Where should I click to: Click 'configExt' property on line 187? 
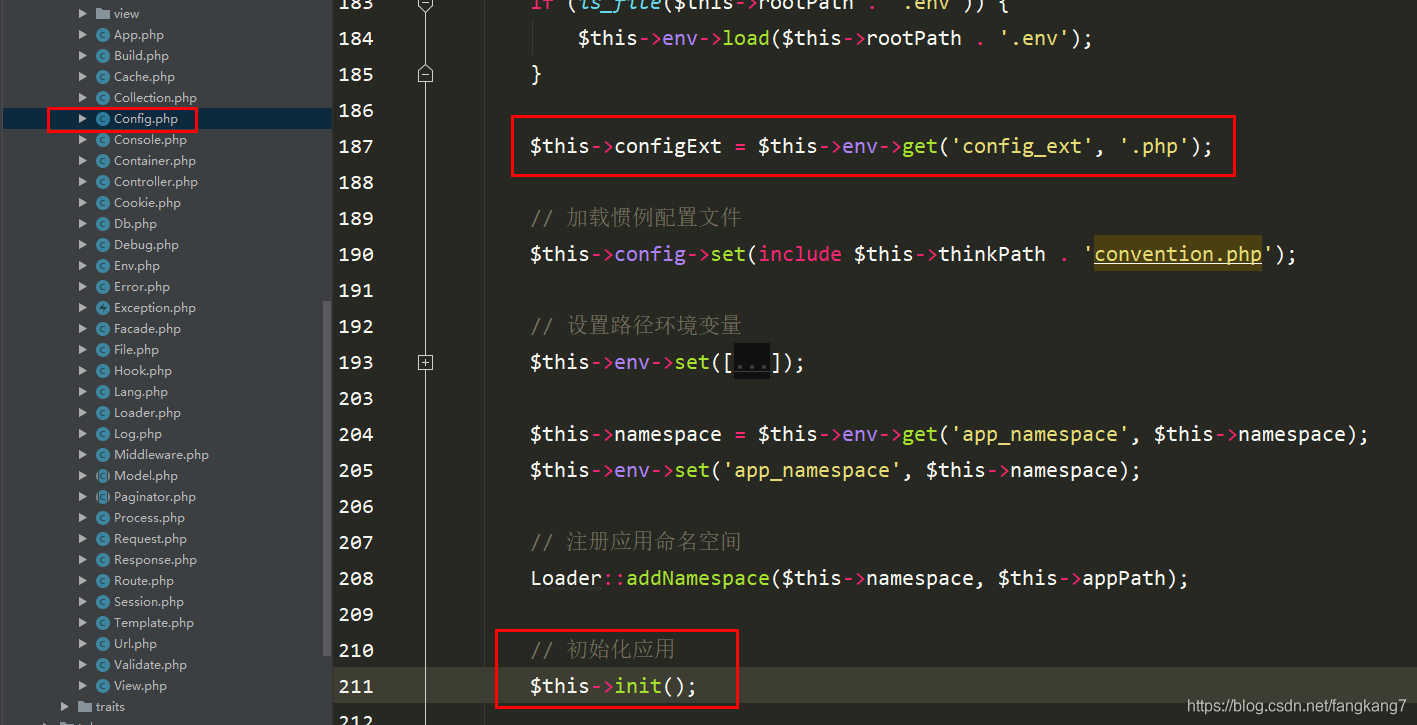coord(668,146)
